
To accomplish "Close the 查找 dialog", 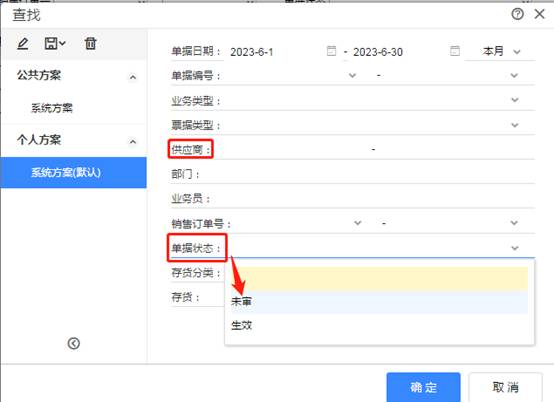I will click(540, 14).
